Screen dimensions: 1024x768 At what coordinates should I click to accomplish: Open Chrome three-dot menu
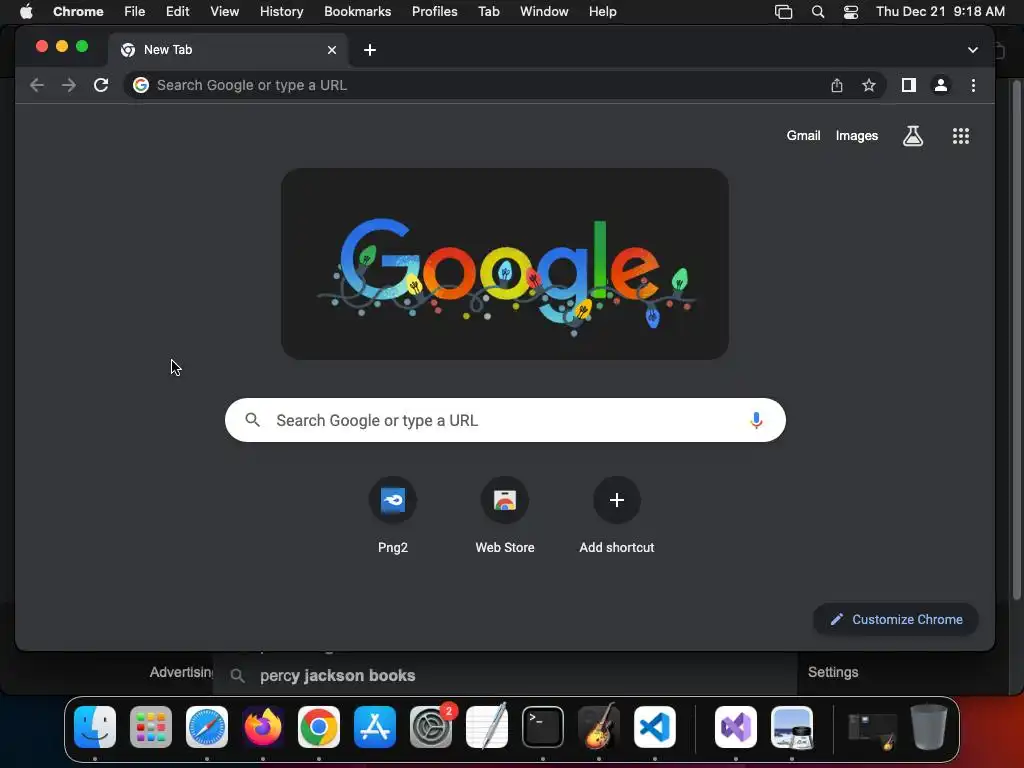(x=973, y=85)
